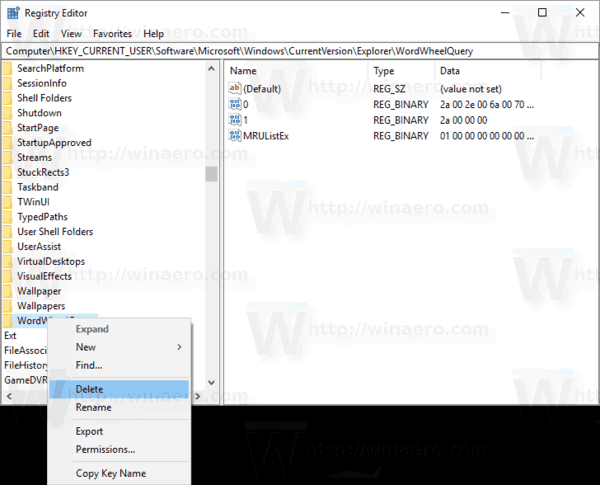Open the Favorites menu
This screenshot has height=485, width=600.
(112, 34)
